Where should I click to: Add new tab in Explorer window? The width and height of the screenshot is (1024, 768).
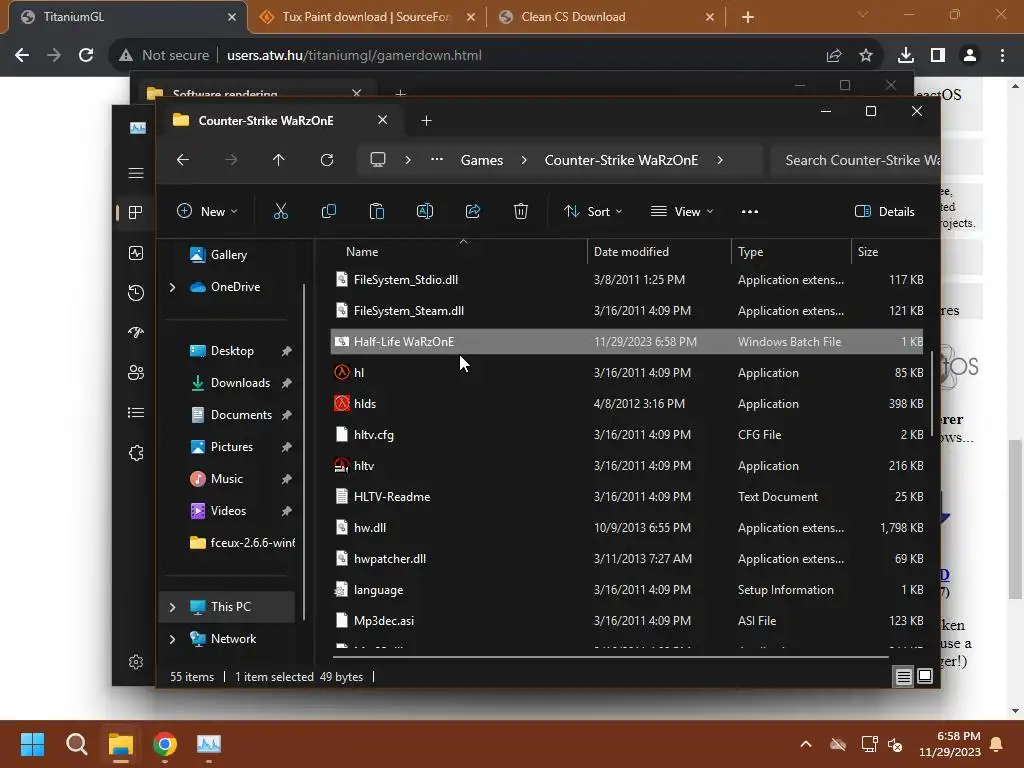(426, 121)
